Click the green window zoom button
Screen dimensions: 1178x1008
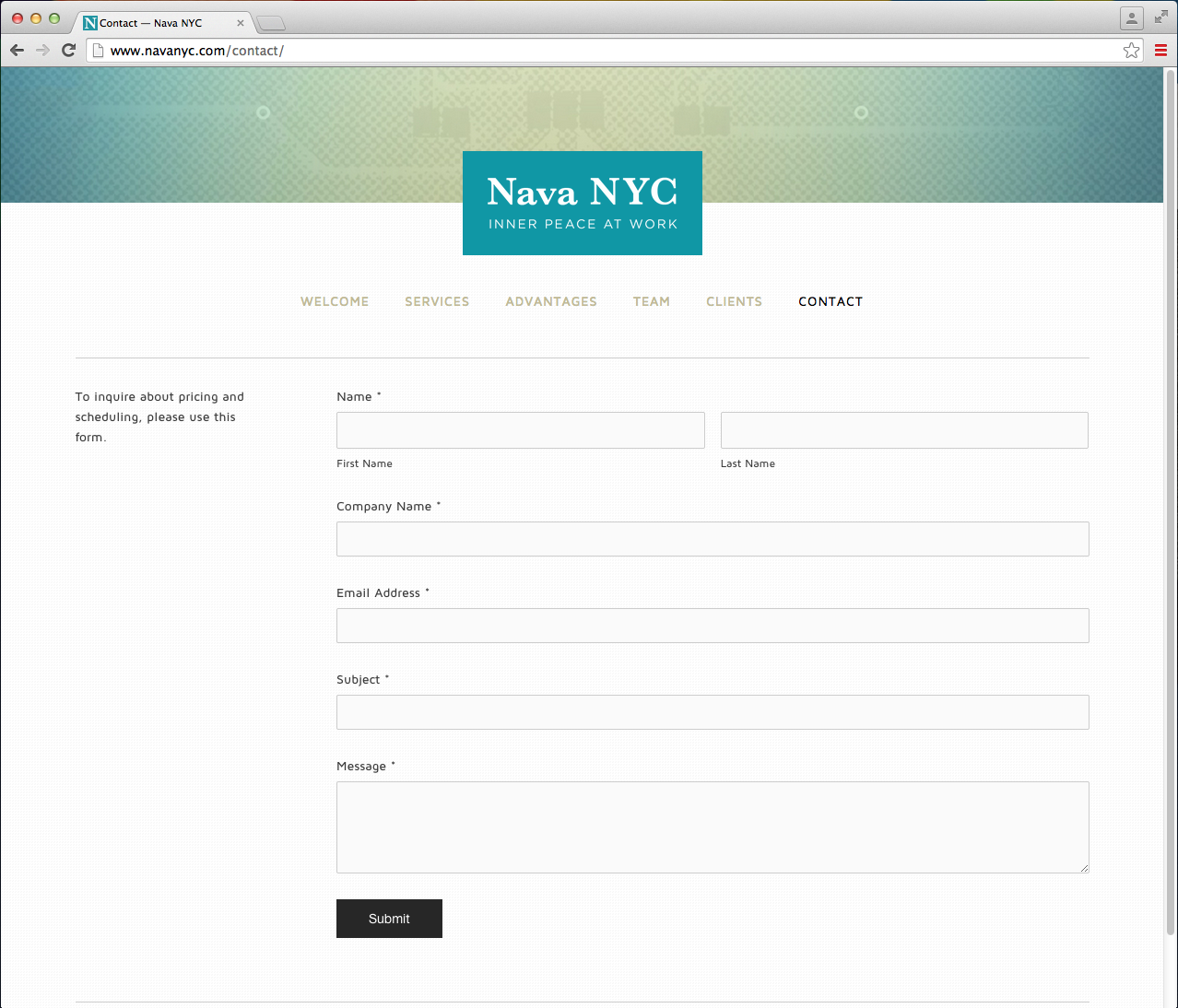[x=54, y=18]
